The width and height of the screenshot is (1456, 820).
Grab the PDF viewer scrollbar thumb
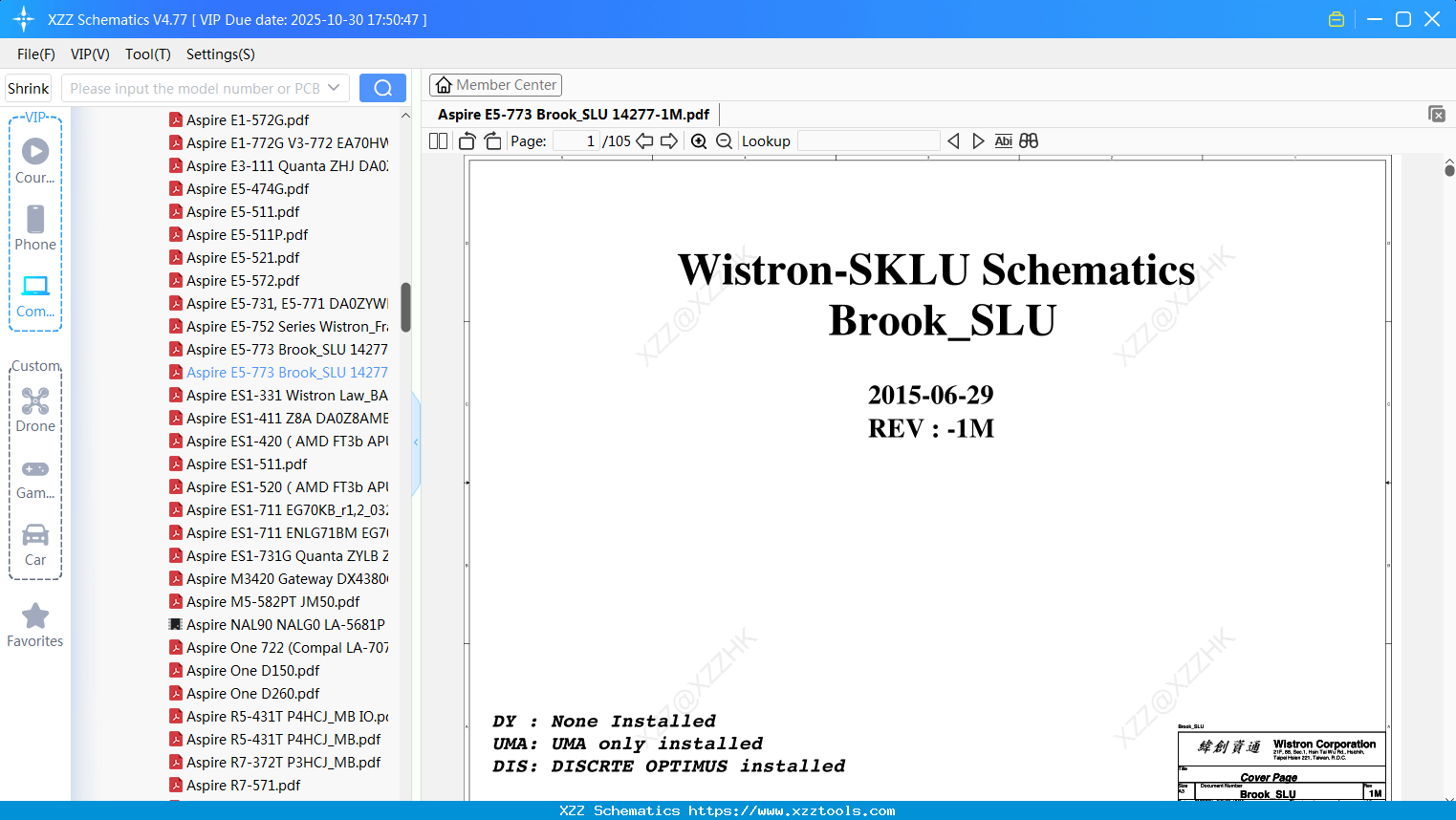coord(1449,170)
